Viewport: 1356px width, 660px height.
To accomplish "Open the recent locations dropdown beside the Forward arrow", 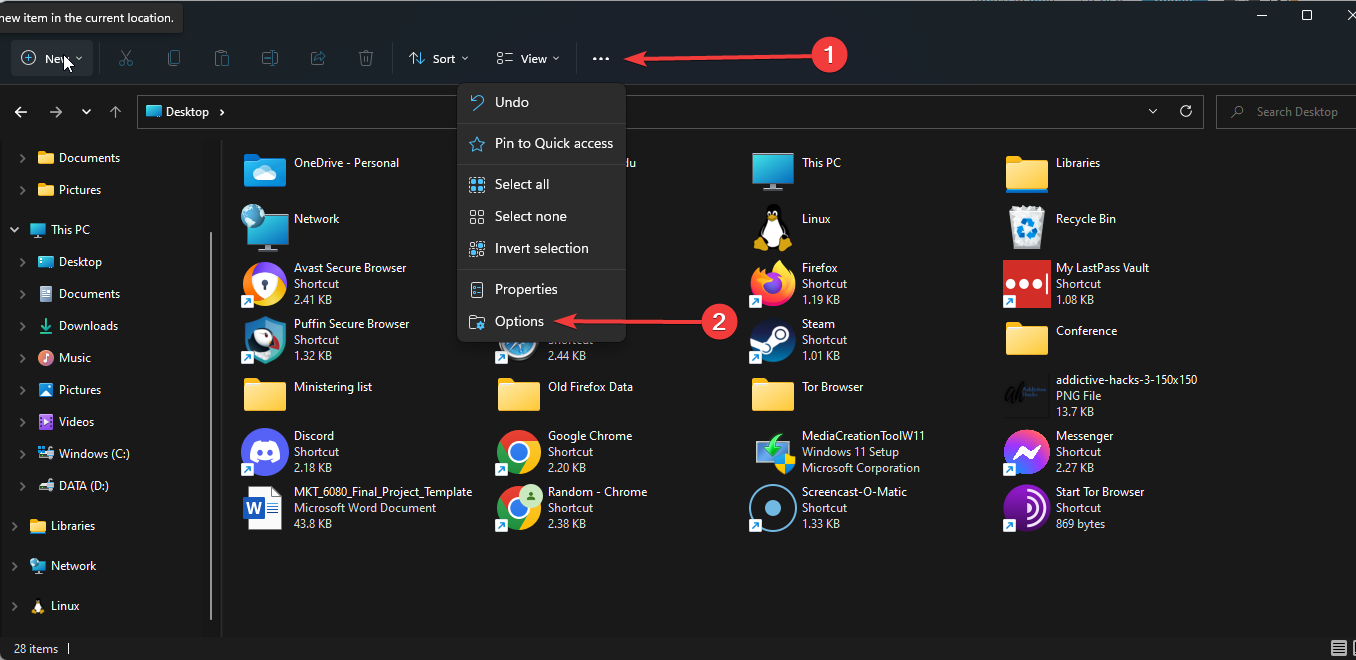I will 86,112.
